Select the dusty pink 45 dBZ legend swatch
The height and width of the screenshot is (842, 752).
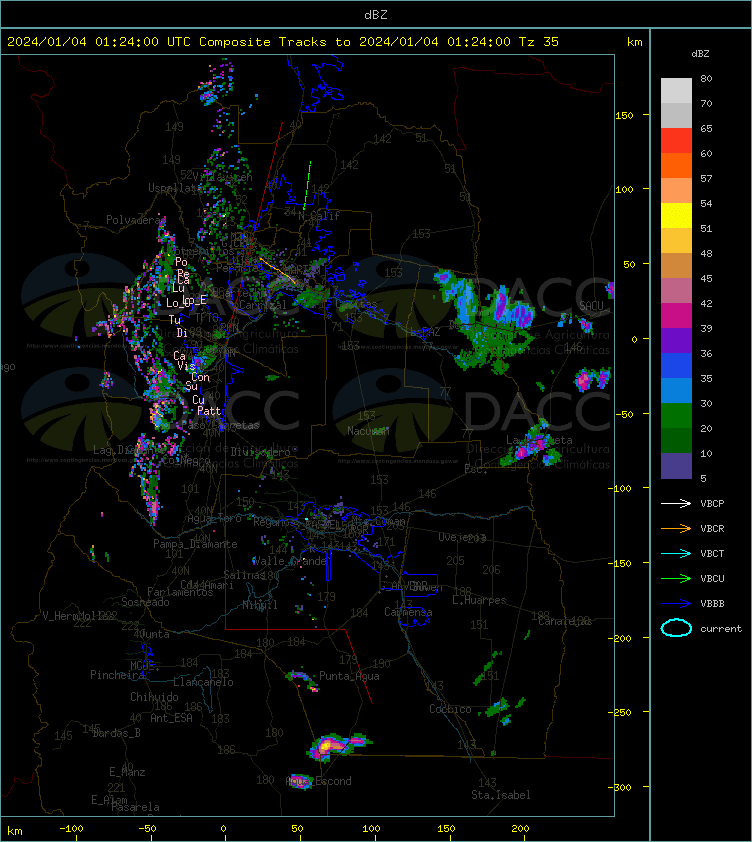pyautogui.click(x=676, y=291)
